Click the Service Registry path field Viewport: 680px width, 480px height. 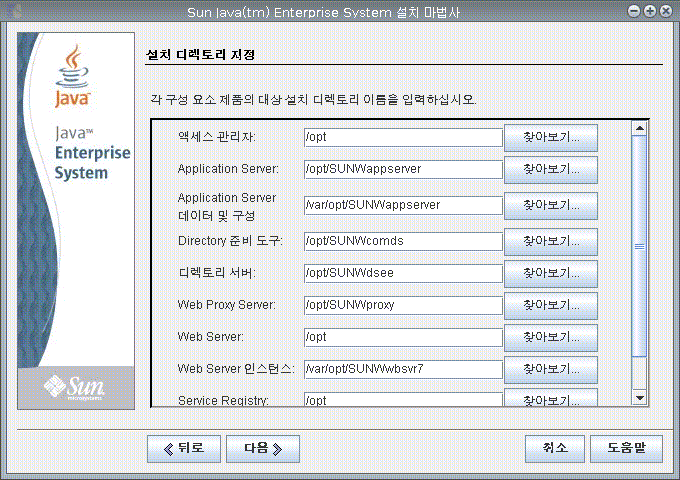coord(403,400)
